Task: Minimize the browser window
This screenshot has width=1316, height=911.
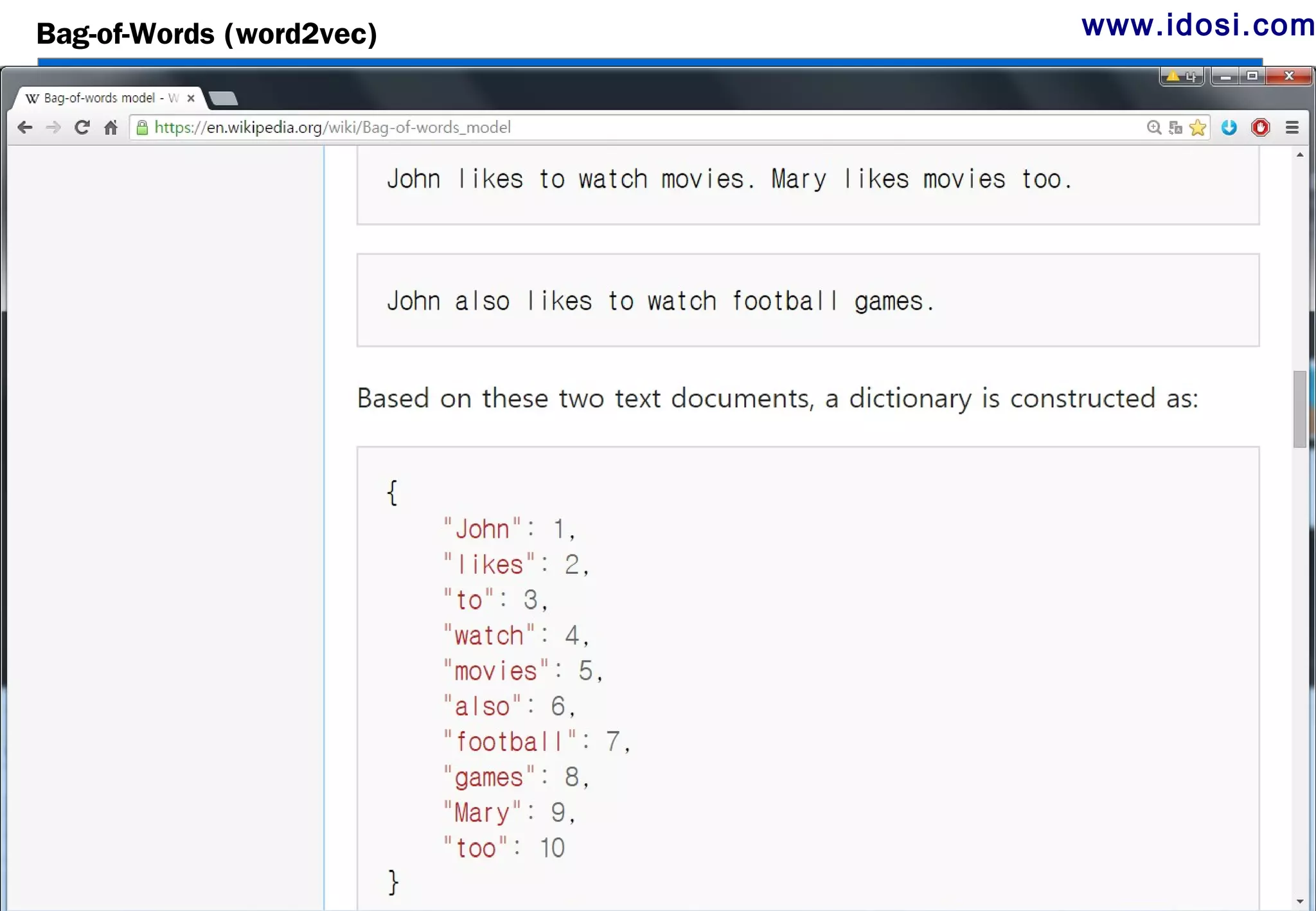Action: tap(1225, 76)
